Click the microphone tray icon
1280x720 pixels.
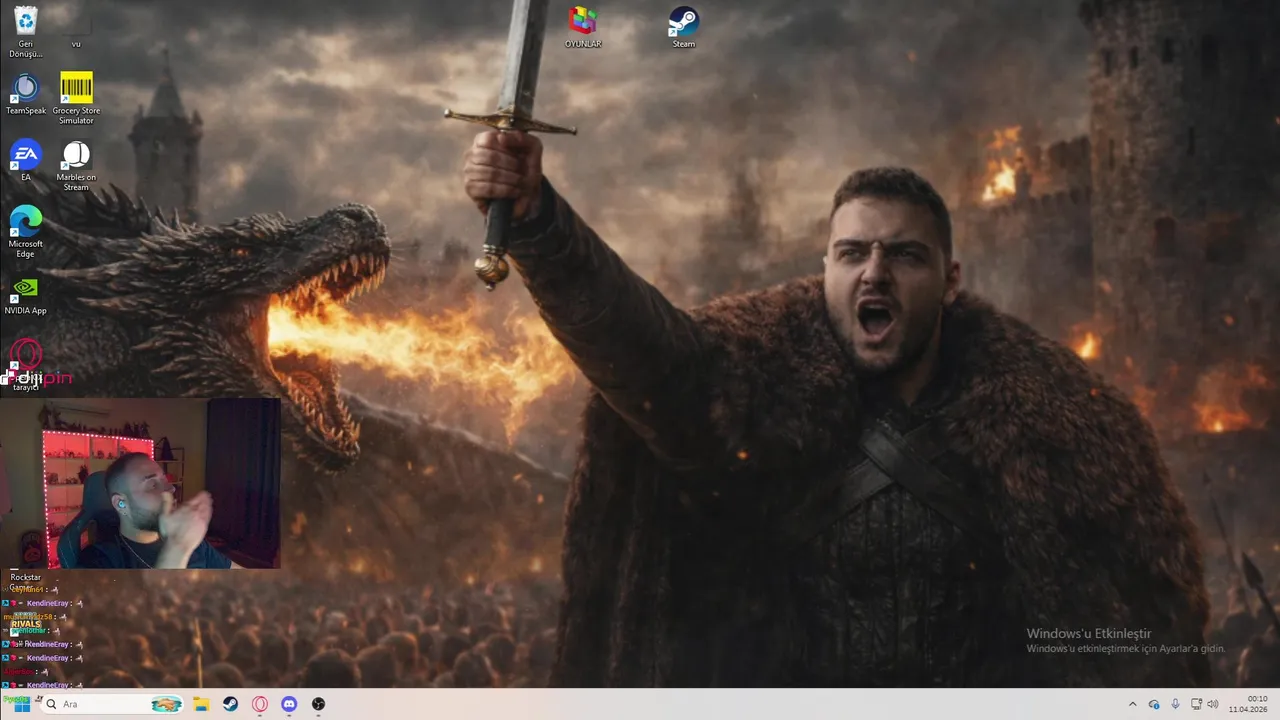(x=1175, y=704)
